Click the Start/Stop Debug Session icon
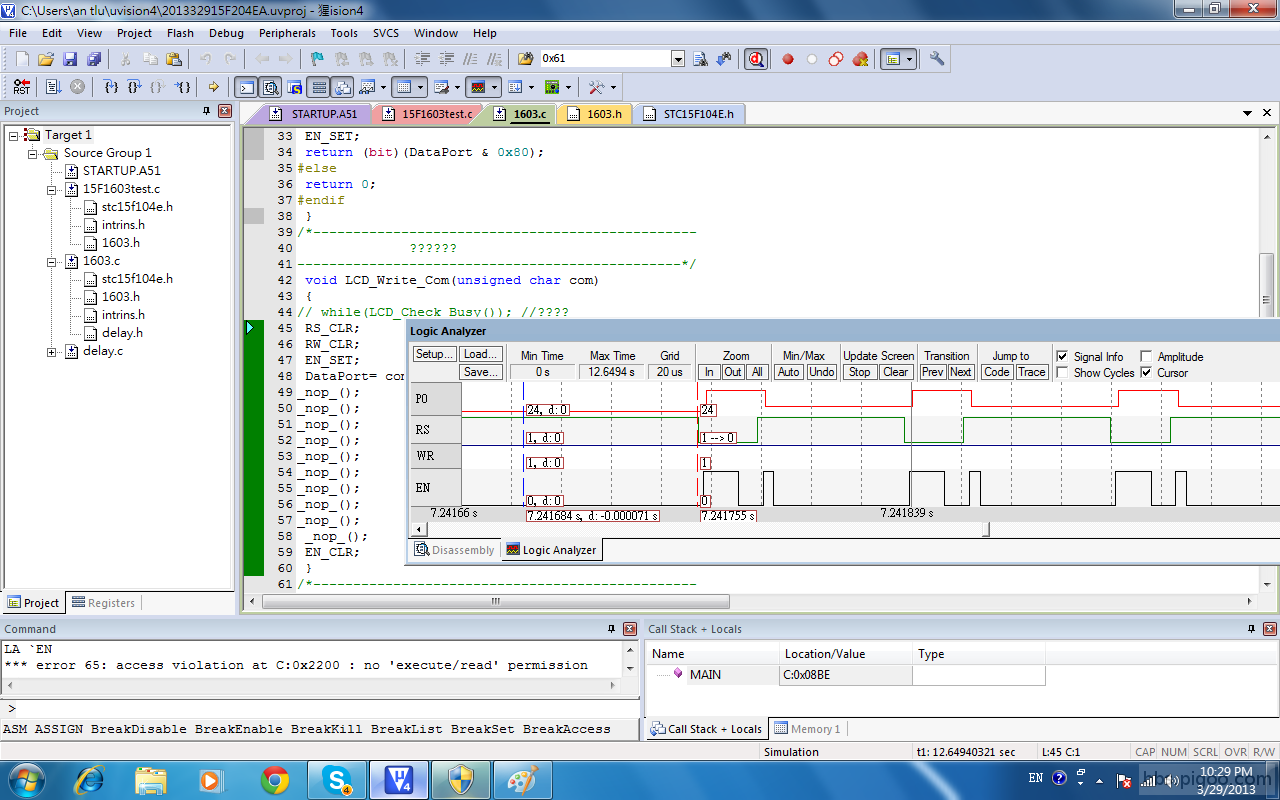 (756, 59)
